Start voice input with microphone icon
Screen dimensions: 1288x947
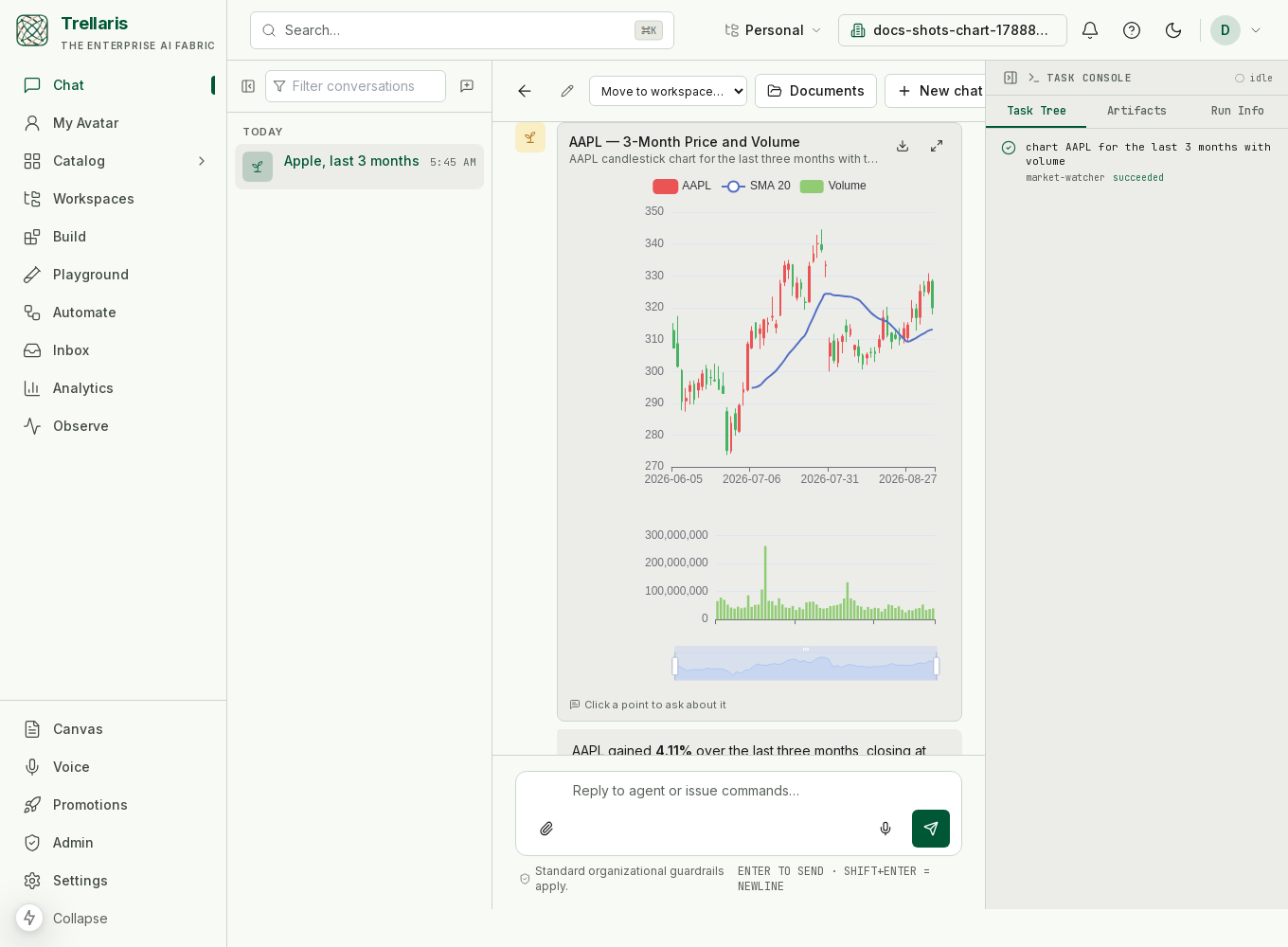pos(885,829)
